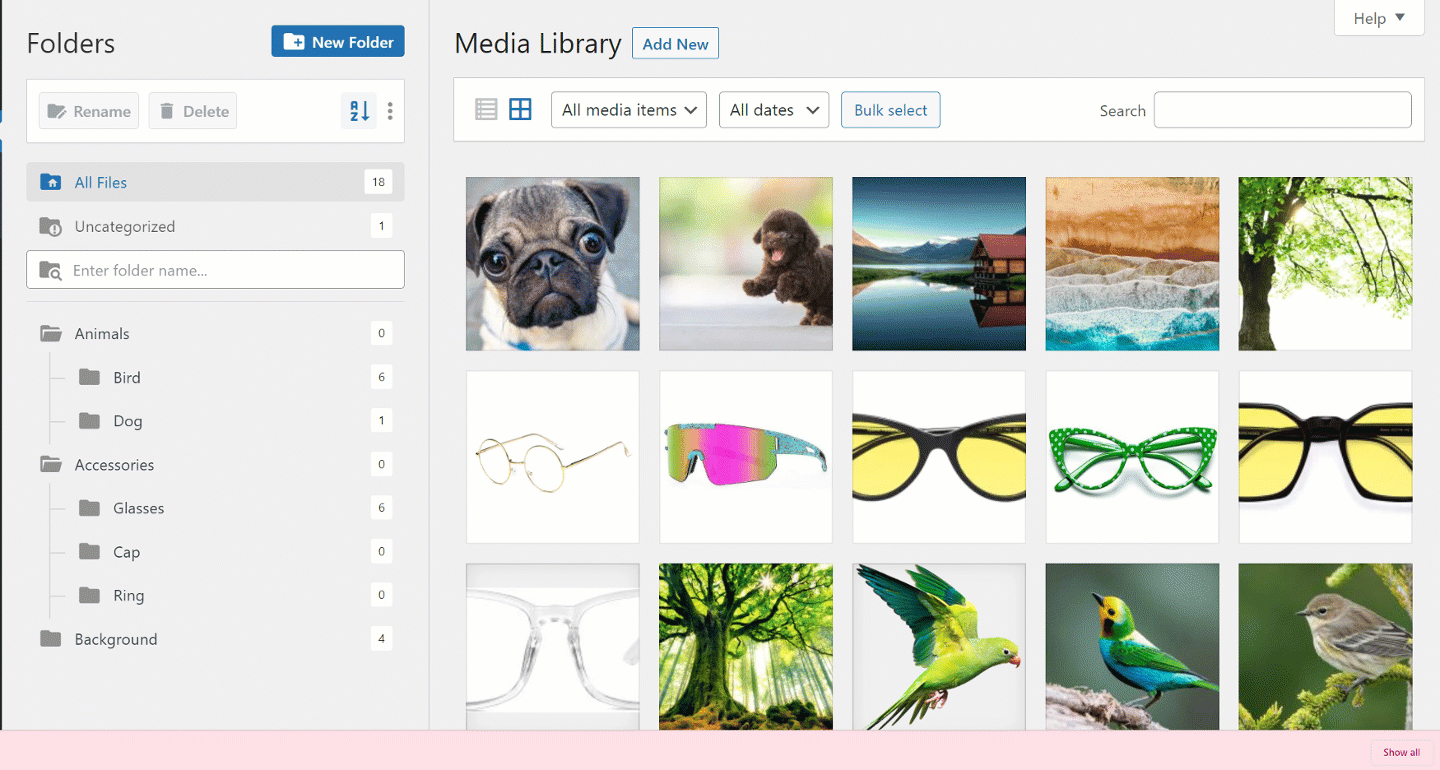Select the Ring subfolder label
Image resolution: width=1440 pixels, height=770 pixels.
(x=129, y=595)
